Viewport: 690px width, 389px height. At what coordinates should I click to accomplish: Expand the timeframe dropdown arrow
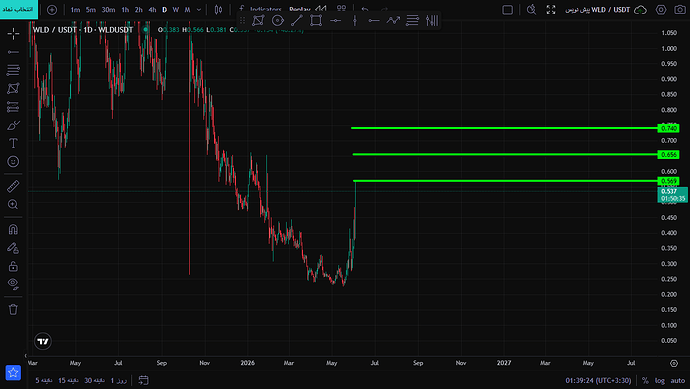(199, 10)
